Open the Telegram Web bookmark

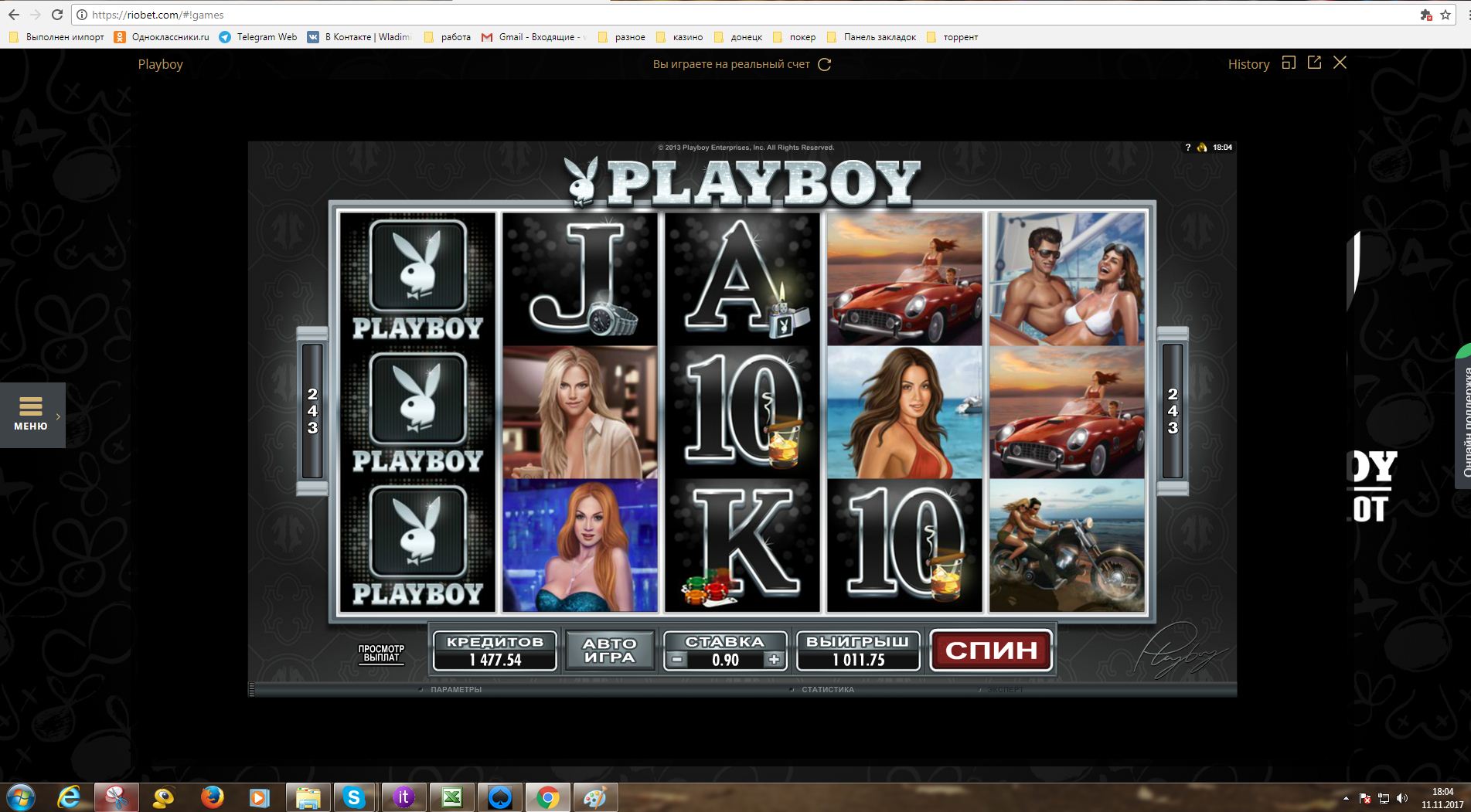257,37
